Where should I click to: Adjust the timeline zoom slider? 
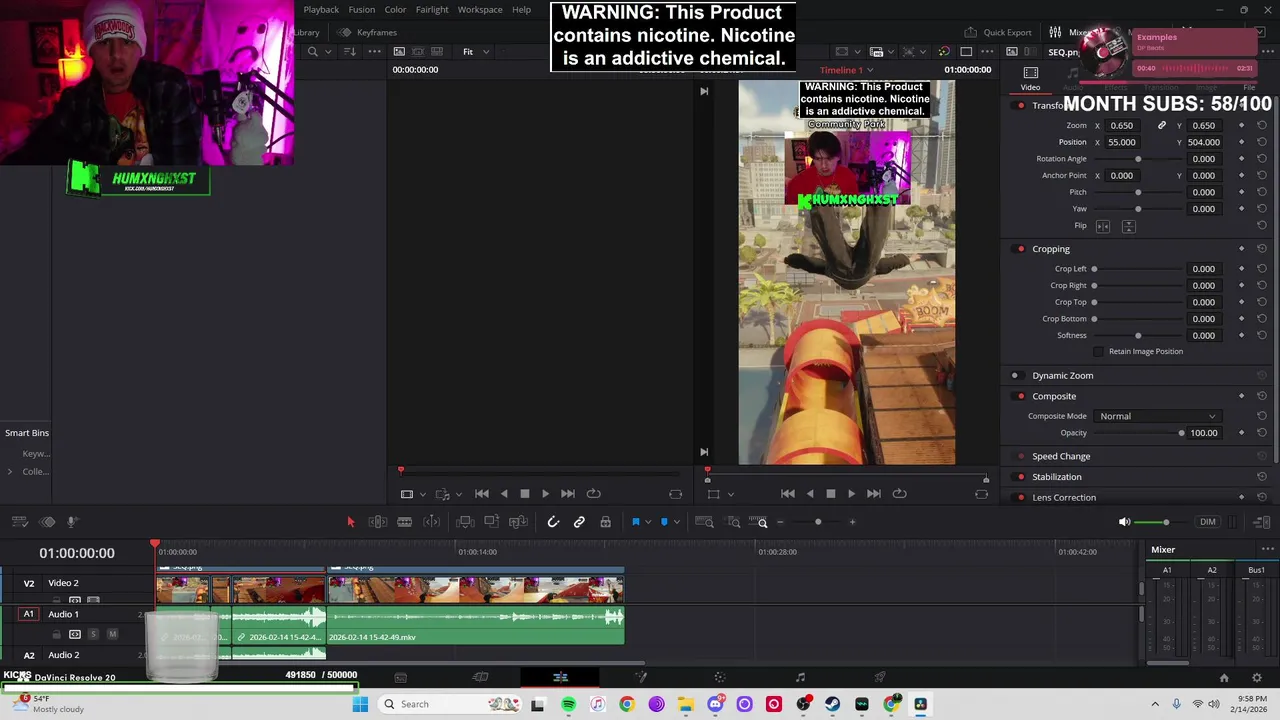[818, 522]
